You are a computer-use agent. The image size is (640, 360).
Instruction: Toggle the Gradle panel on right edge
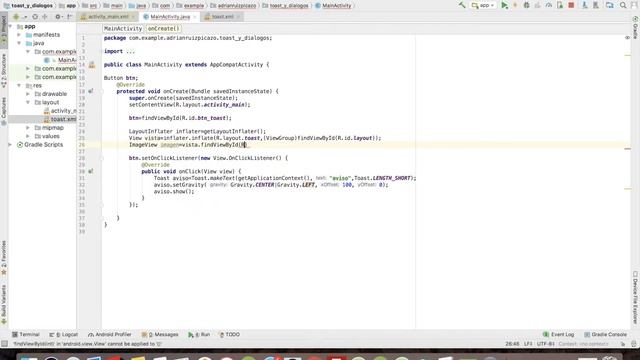tap(636, 27)
